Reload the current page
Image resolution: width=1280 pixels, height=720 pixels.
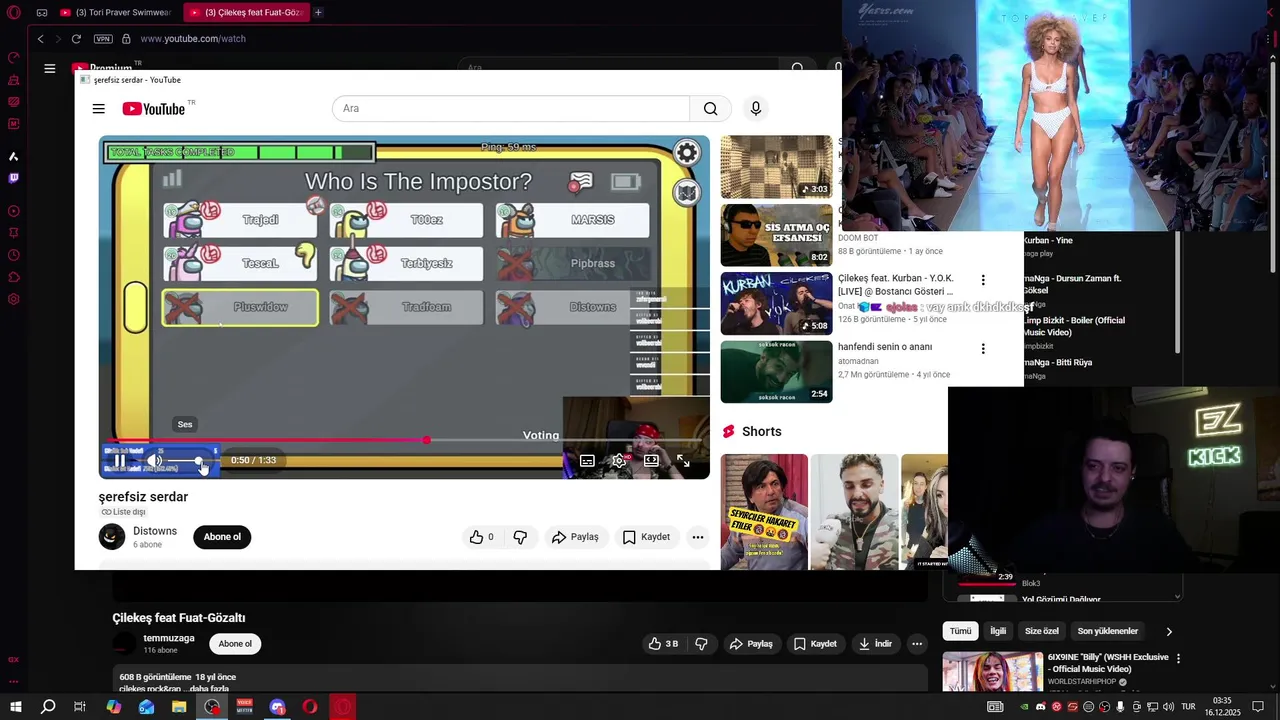tap(76, 39)
